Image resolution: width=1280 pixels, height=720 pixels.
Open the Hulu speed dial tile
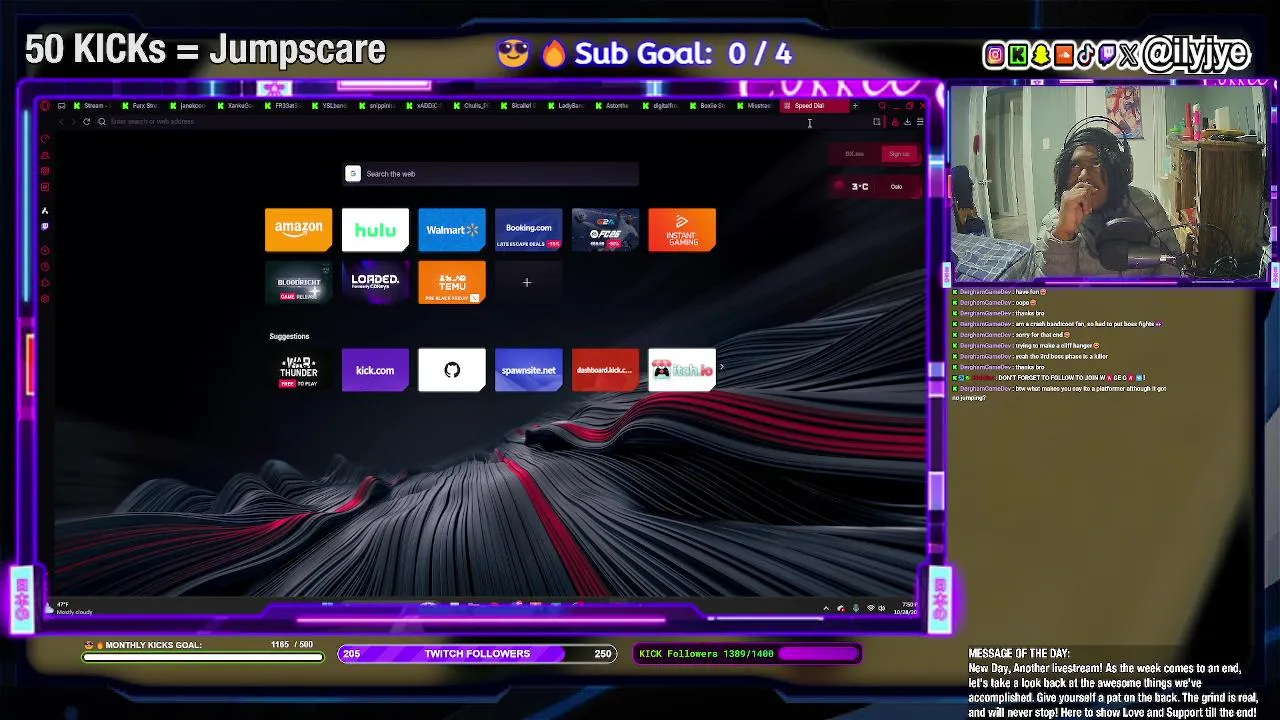pos(375,229)
